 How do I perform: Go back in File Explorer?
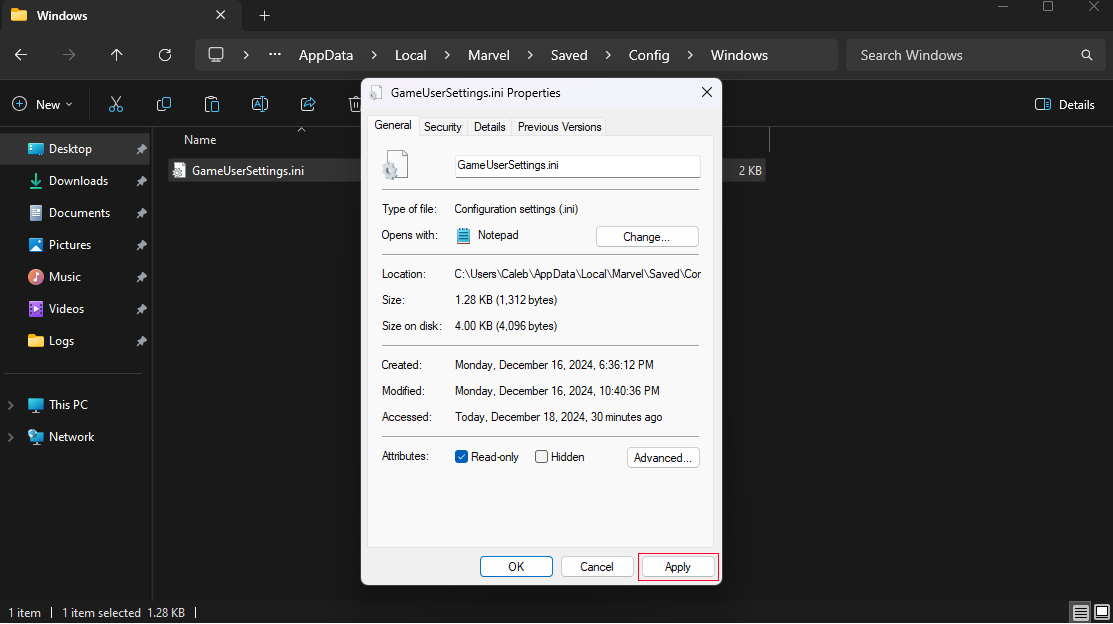click(x=21, y=55)
